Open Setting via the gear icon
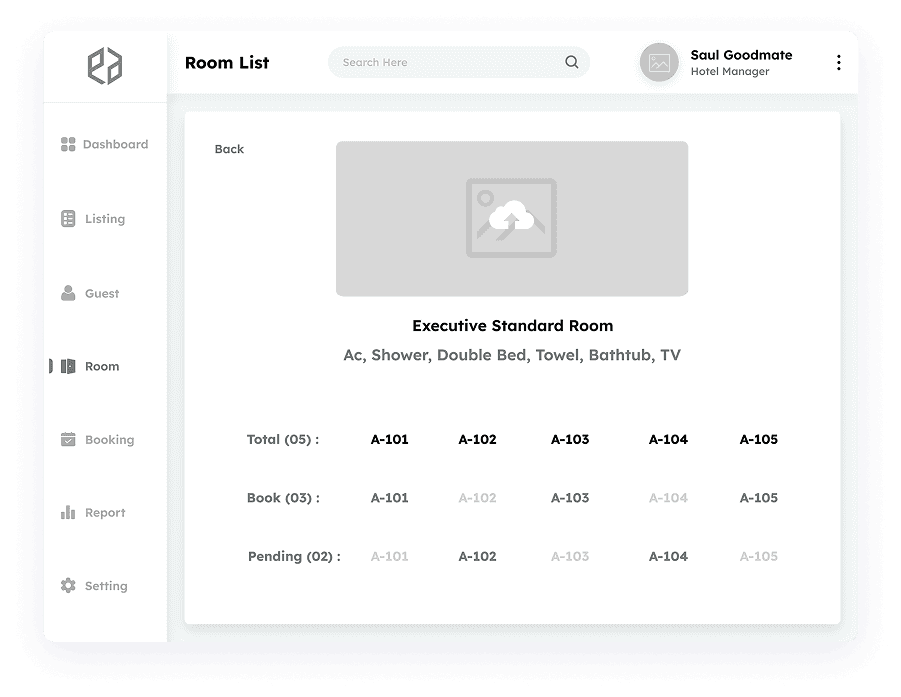This screenshot has width=901, height=697. coord(67,585)
